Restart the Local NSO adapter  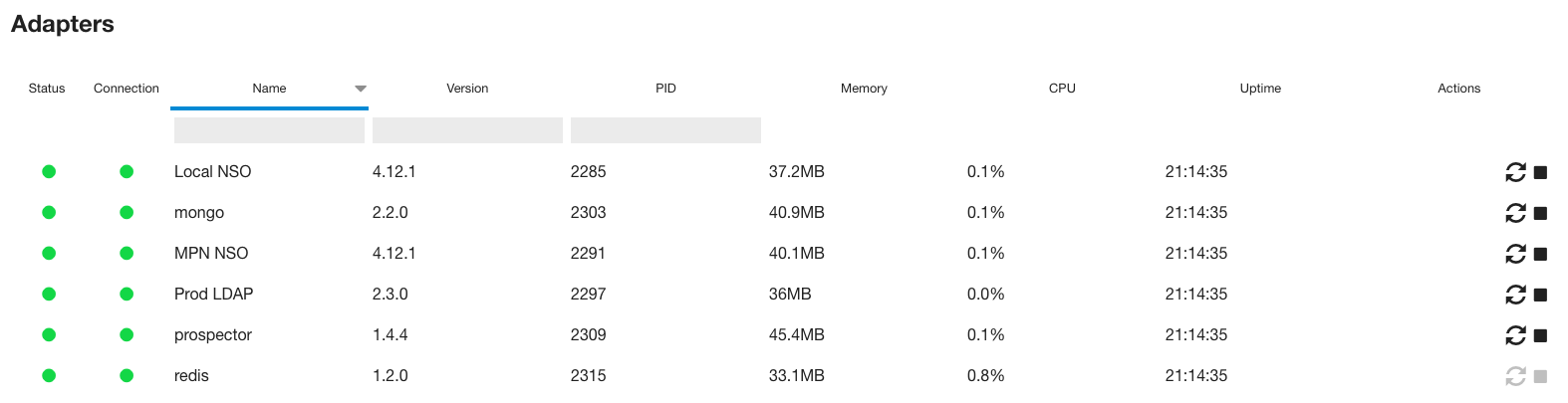(1515, 172)
